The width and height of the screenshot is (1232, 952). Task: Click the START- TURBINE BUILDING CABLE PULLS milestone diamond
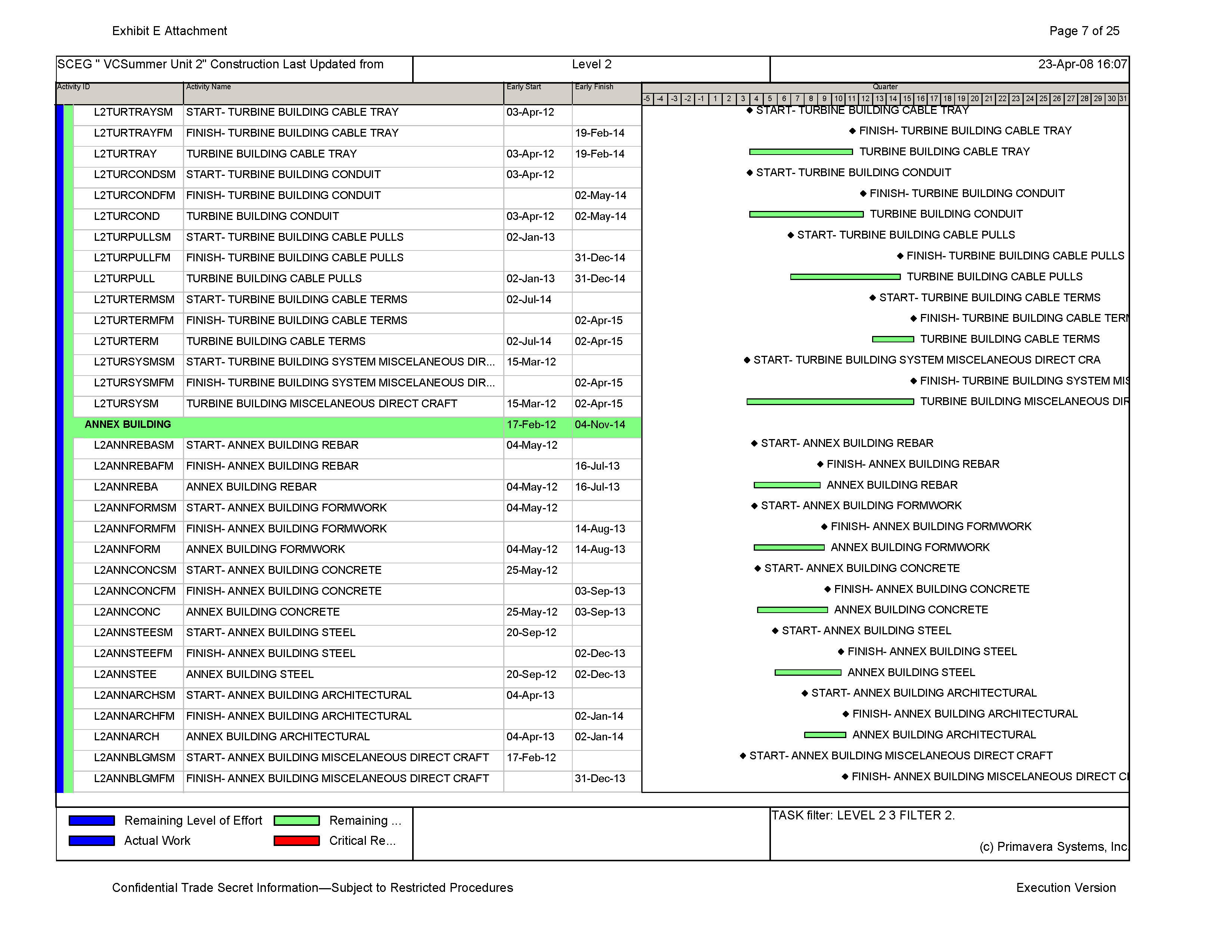791,235
